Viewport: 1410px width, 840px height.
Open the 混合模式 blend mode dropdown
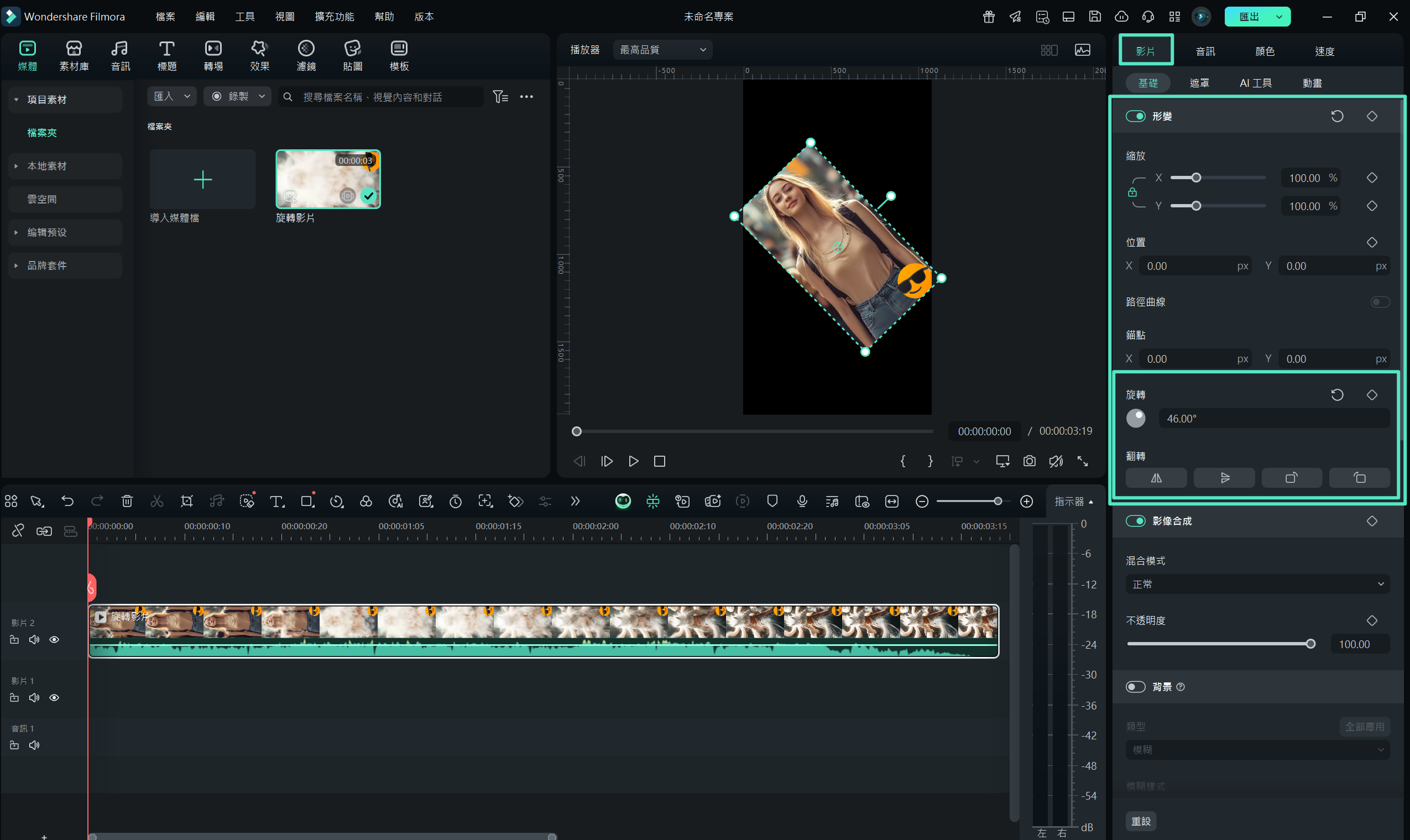coord(1257,584)
